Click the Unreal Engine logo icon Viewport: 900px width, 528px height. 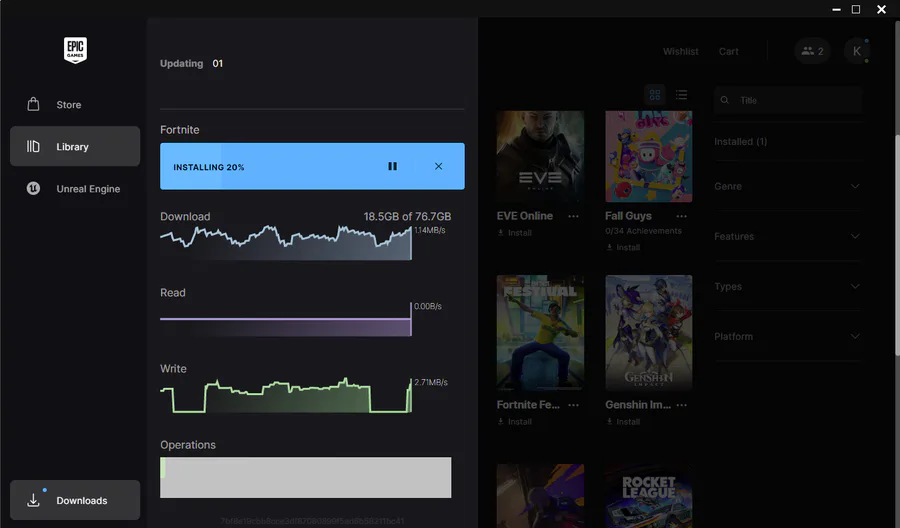tap(33, 188)
